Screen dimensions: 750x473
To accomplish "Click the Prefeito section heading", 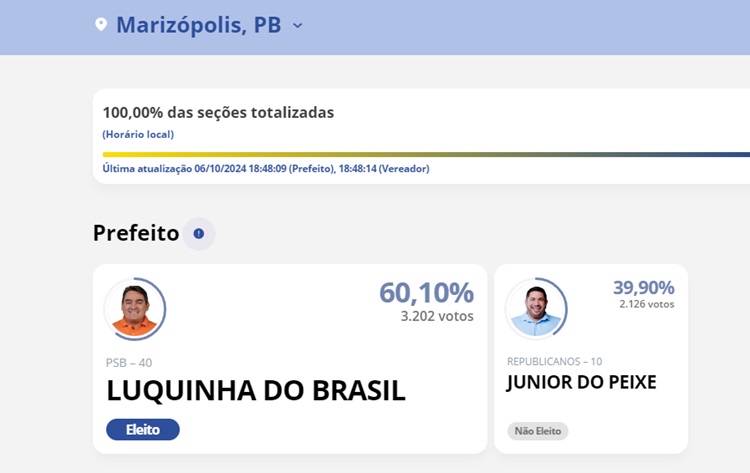I will tap(136, 233).
